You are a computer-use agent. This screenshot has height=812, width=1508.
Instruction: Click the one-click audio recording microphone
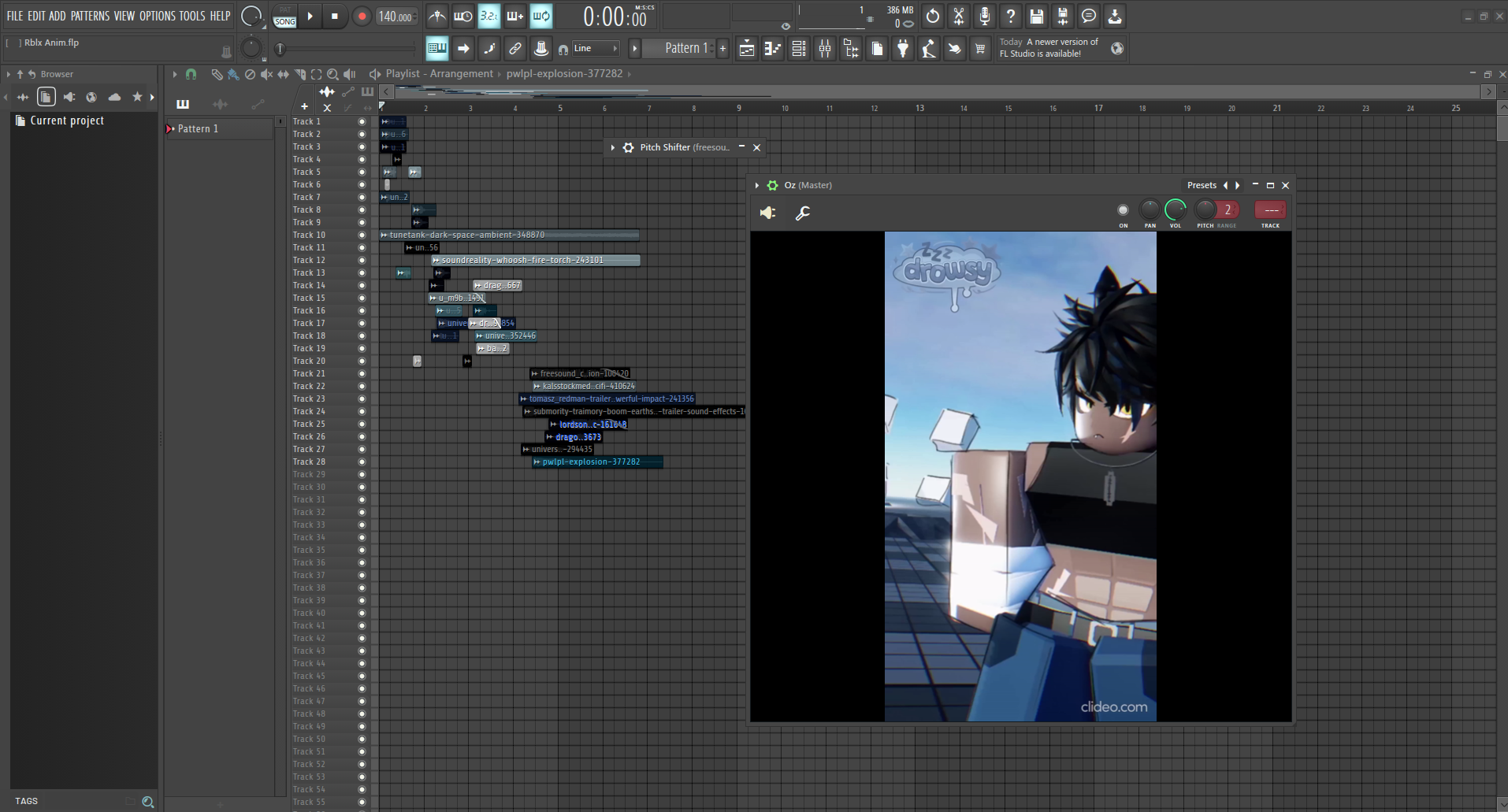coord(985,16)
